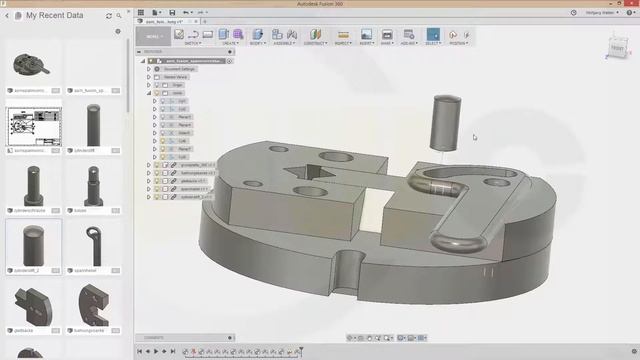Click the CONSTRUCT plane icon
This screenshot has height=360, width=640.
tap(316, 34)
